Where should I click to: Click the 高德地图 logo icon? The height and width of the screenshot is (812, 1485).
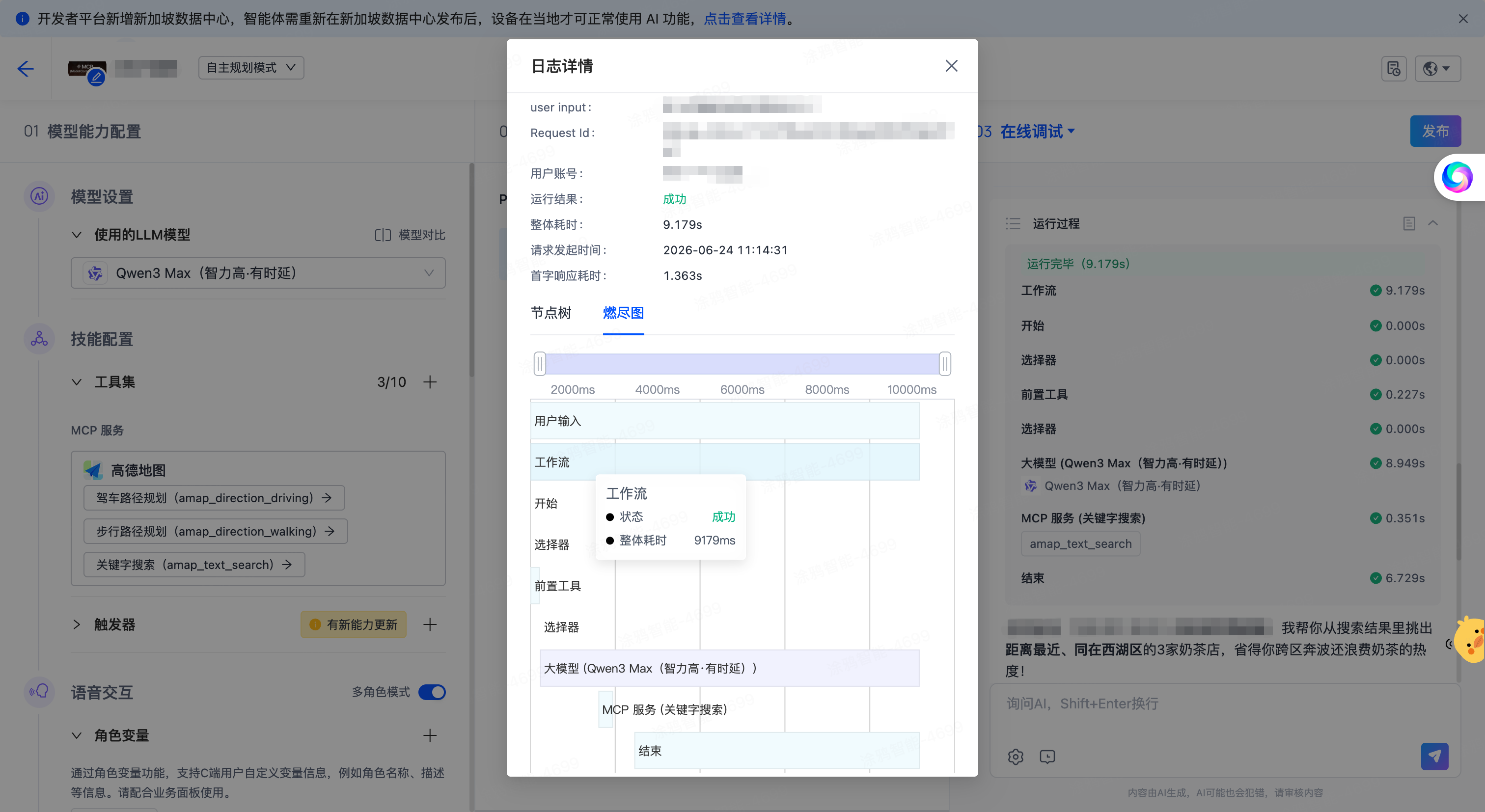coord(93,470)
